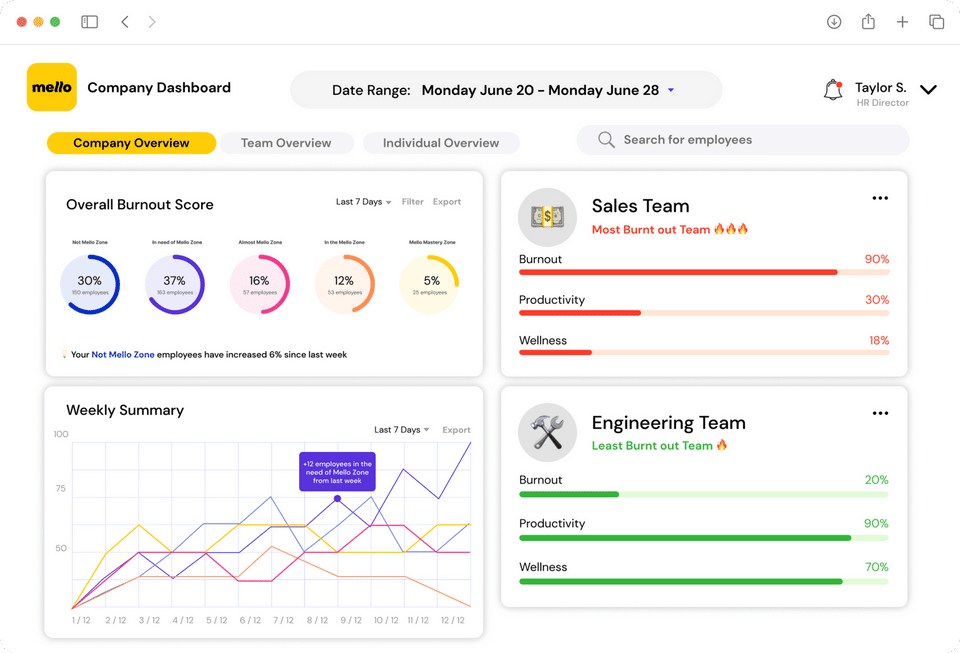
Task: Click the 12% In the Mello Zone ring
Action: (x=345, y=285)
